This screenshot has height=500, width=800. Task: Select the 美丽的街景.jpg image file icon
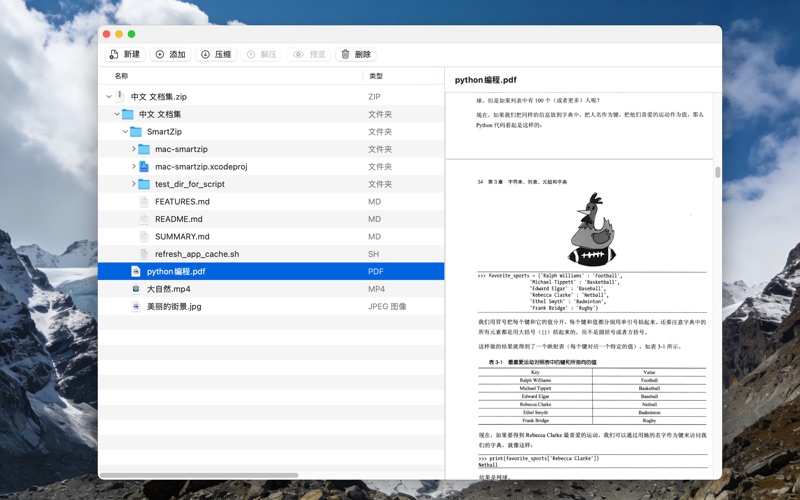coord(136,307)
